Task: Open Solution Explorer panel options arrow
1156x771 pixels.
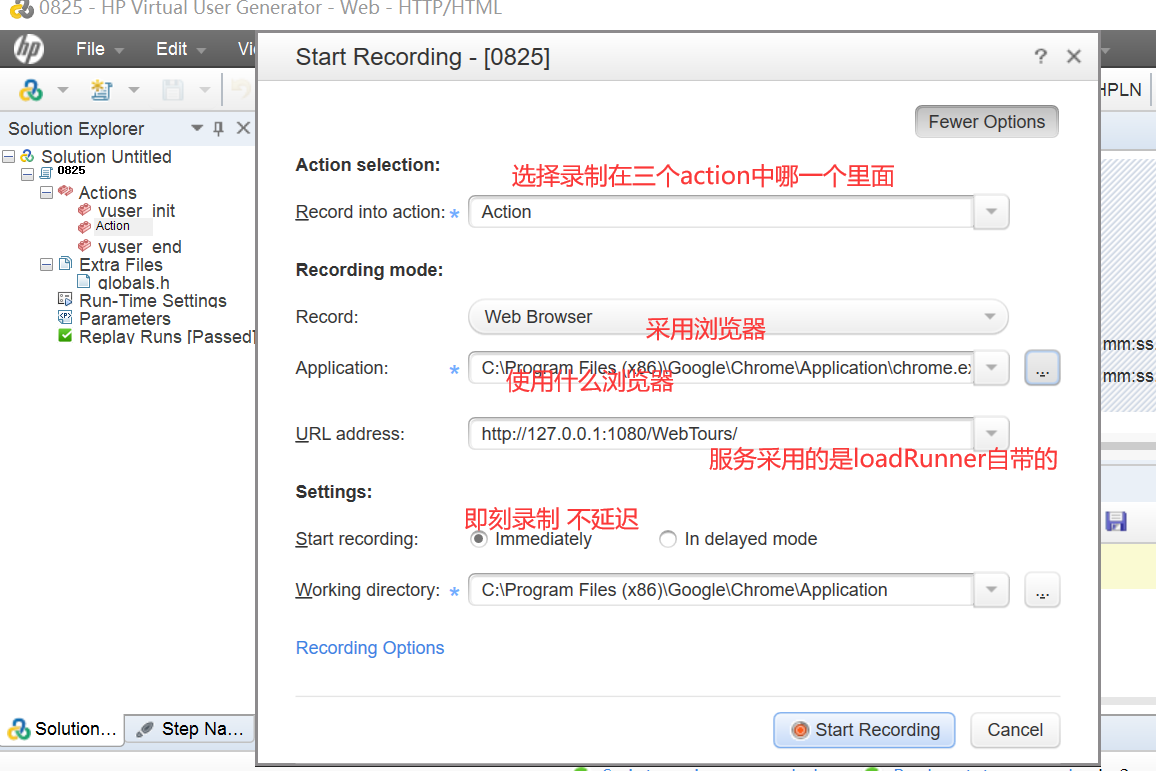Action: pos(197,128)
